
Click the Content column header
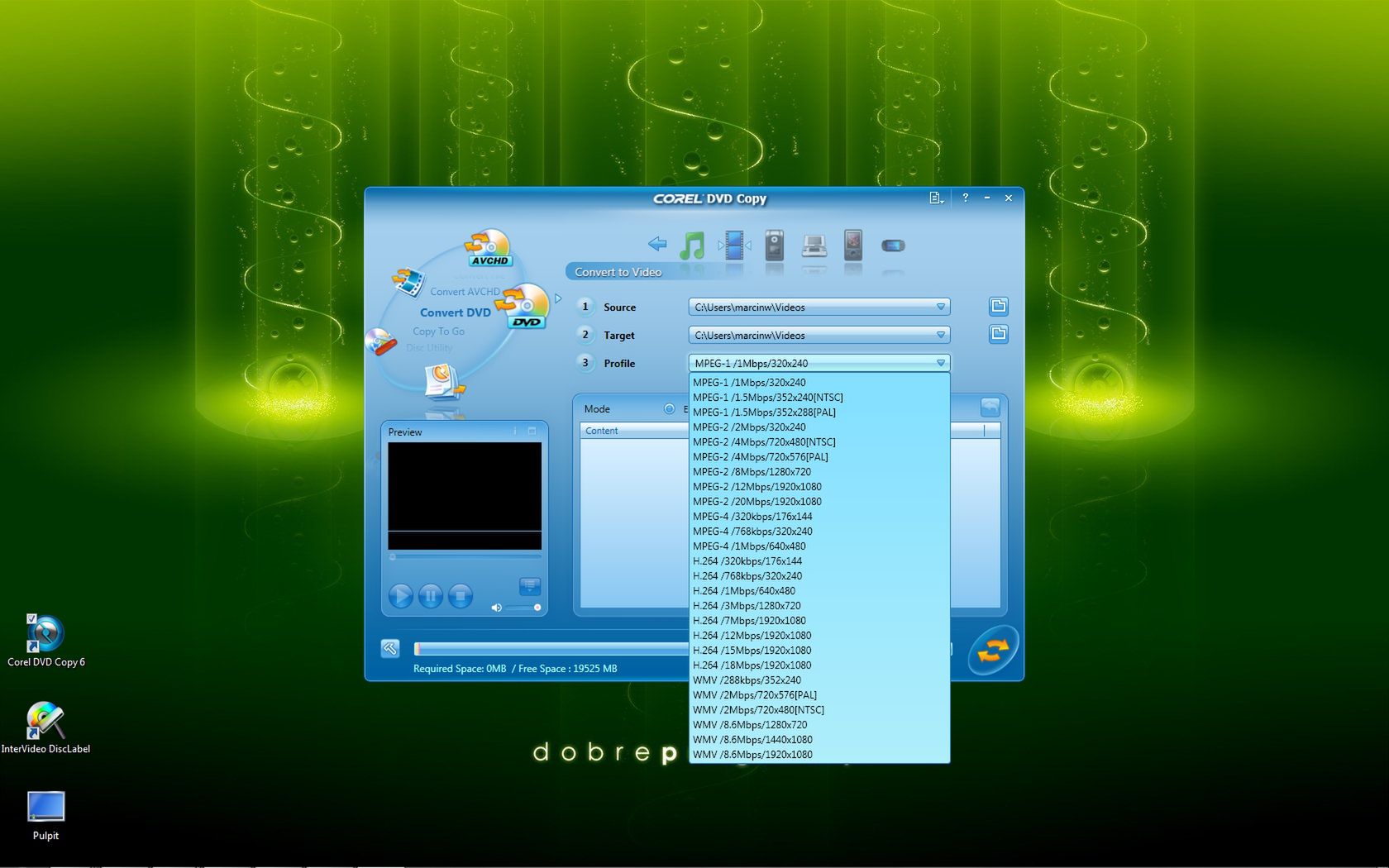(634, 431)
